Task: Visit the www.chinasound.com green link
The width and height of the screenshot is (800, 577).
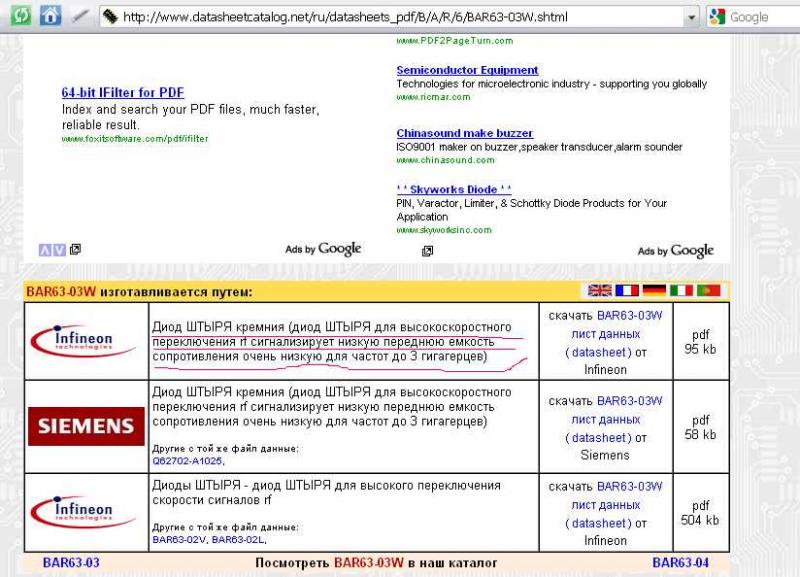Action: tap(445, 160)
